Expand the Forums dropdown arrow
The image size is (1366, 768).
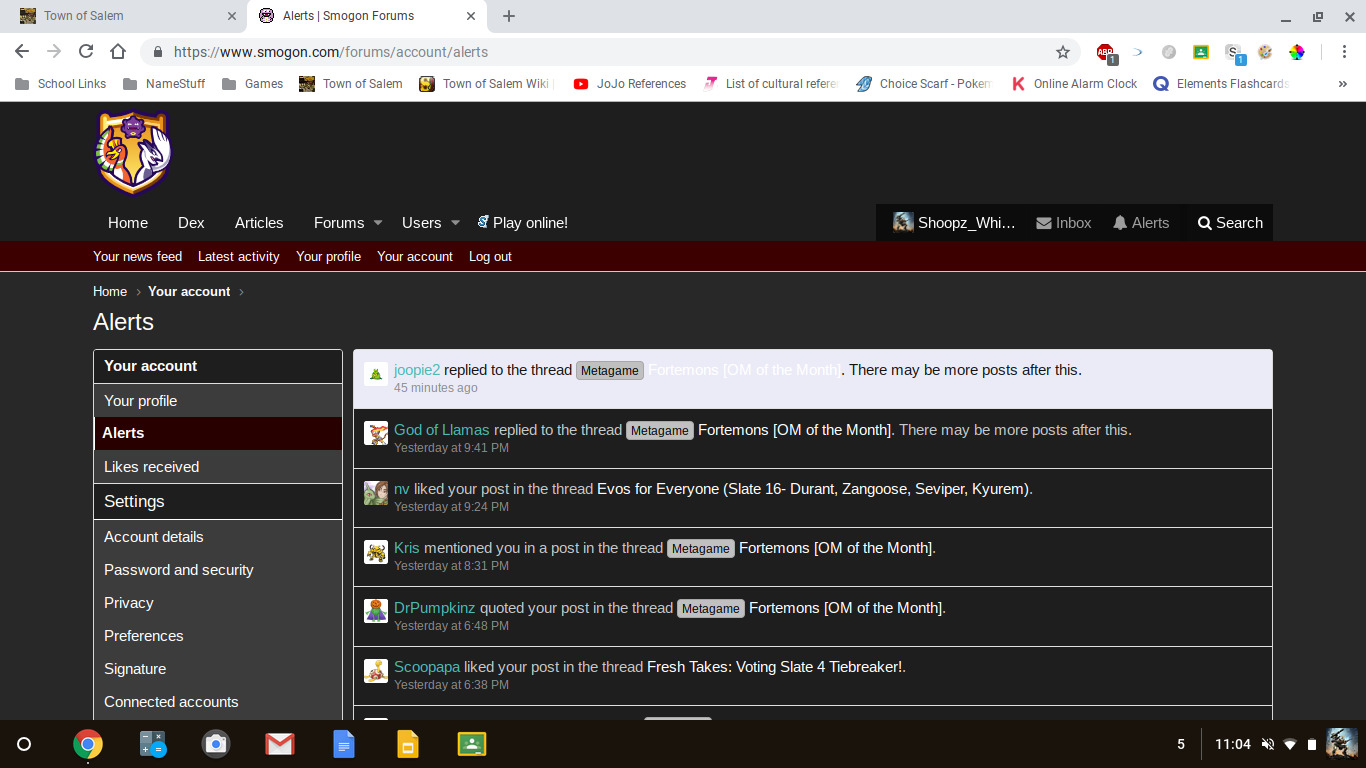point(378,223)
